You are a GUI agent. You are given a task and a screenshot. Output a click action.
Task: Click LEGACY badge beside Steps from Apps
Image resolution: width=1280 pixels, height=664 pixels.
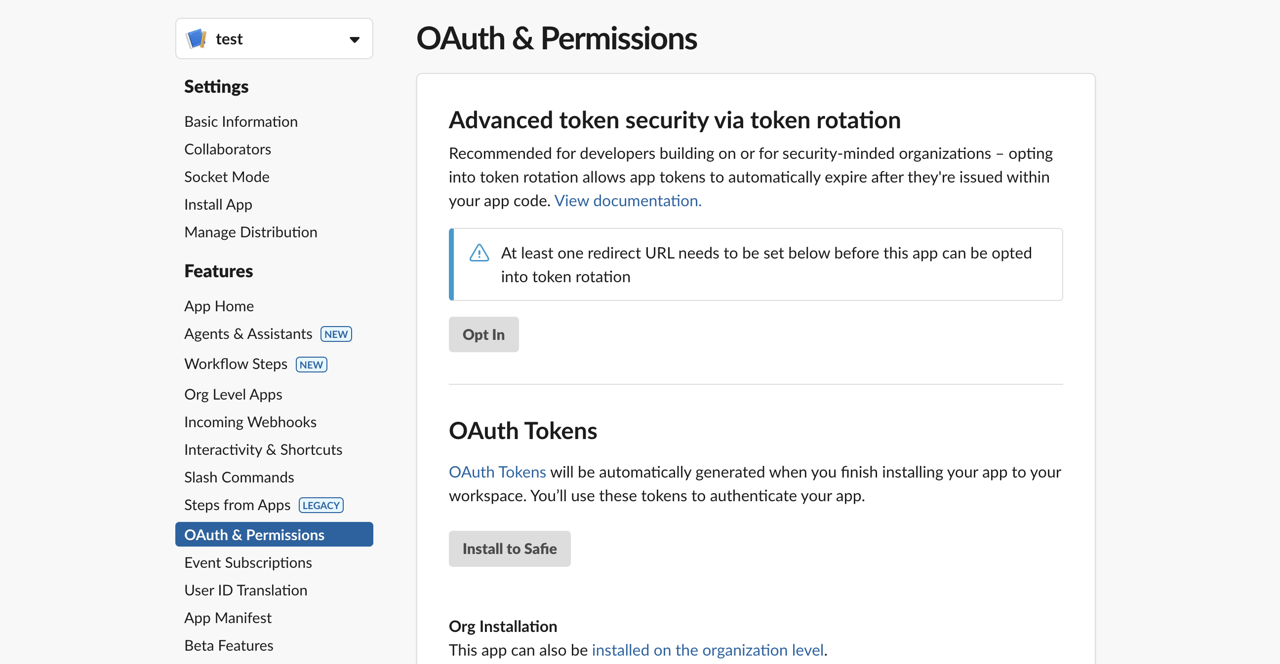pyautogui.click(x=321, y=506)
